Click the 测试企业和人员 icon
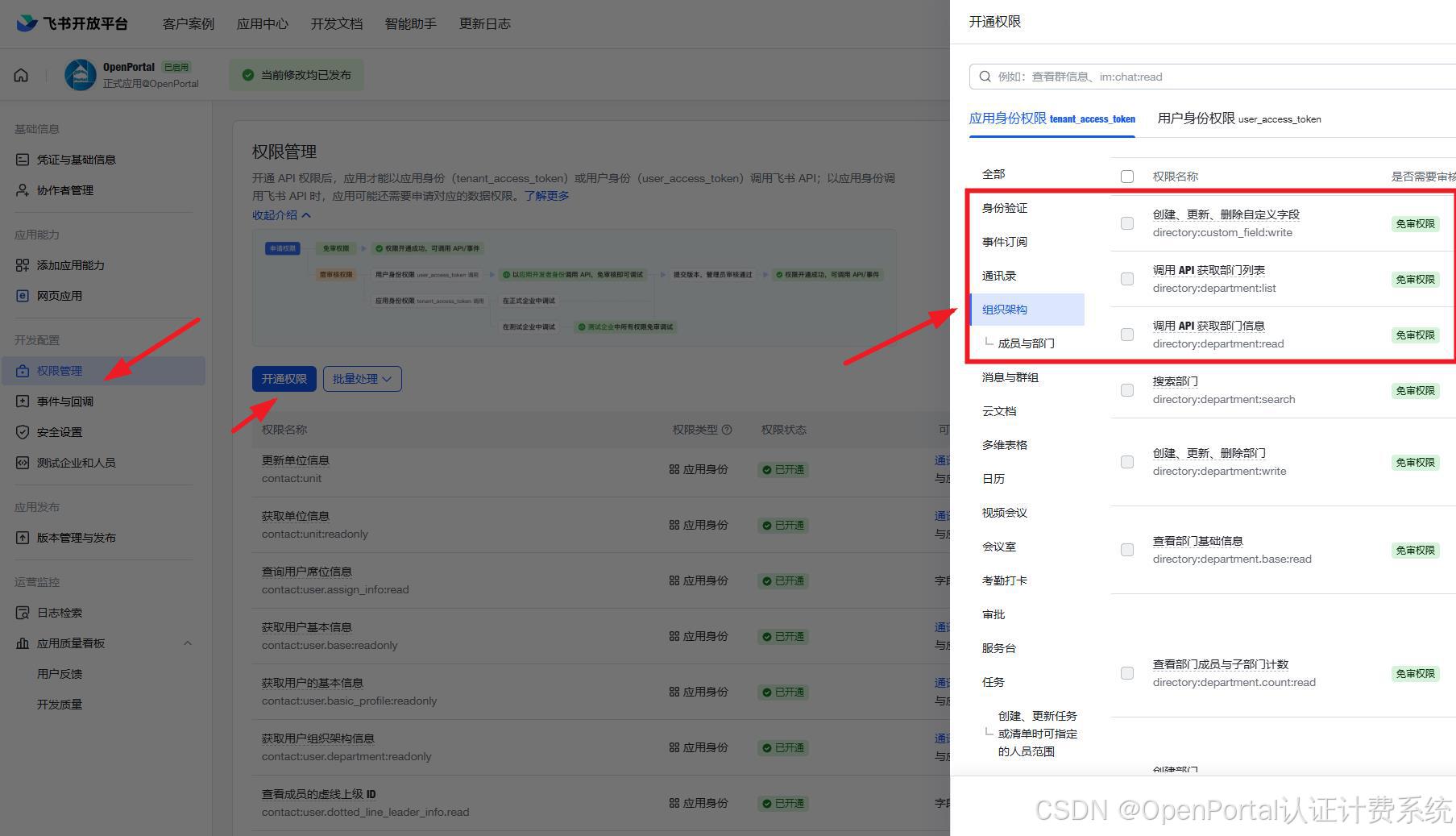The height and width of the screenshot is (836, 1456). 23,463
